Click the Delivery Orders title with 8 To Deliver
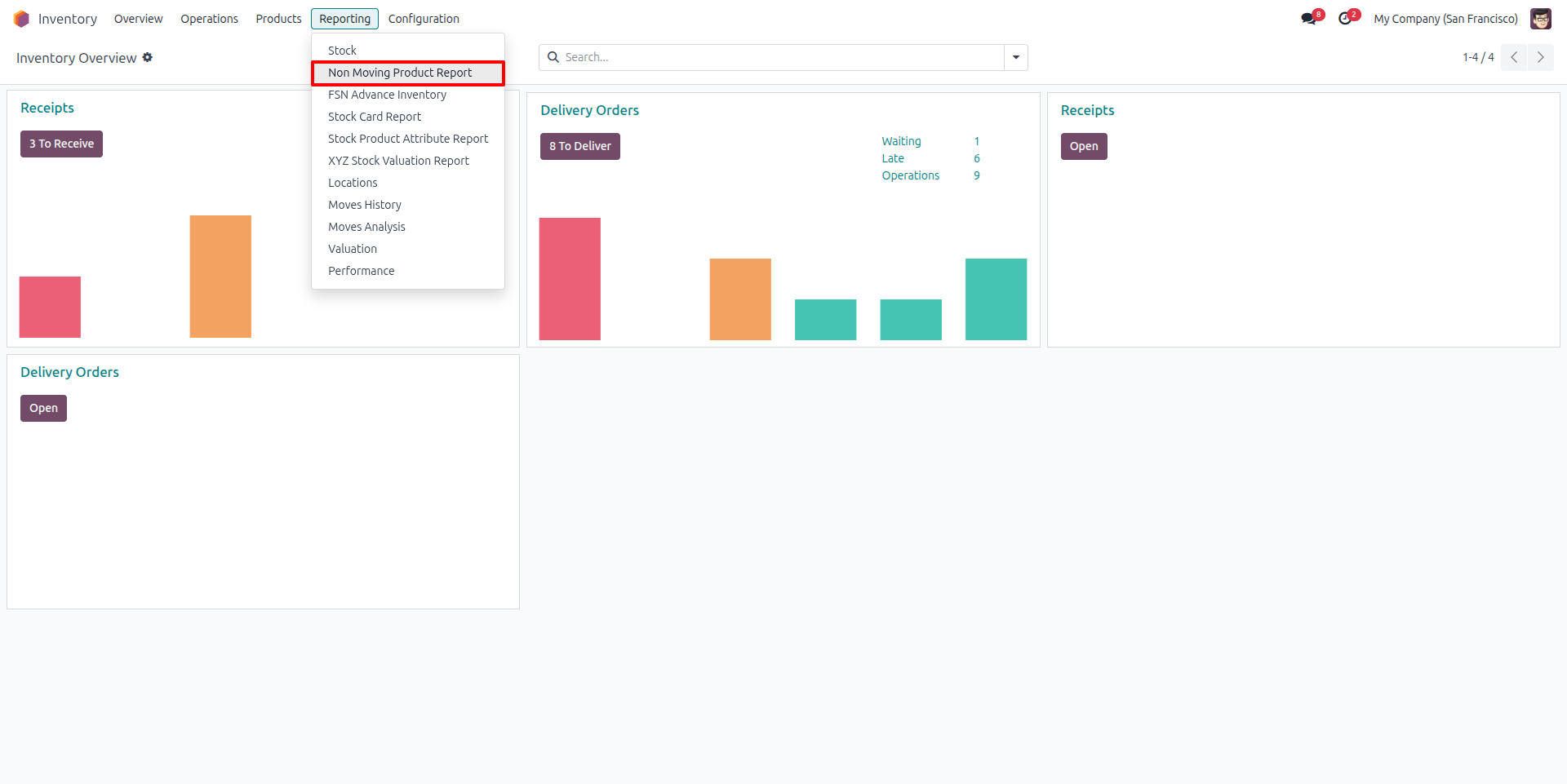 point(589,110)
